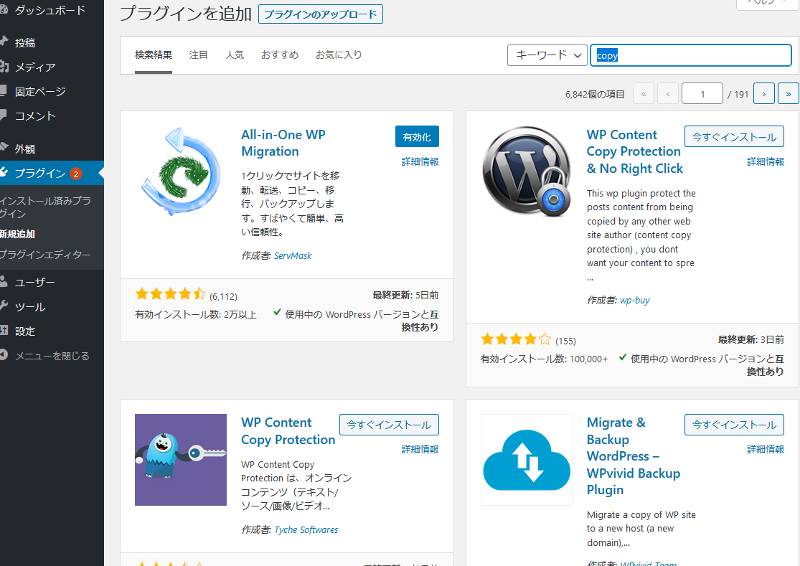800x566 pixels.
Task: Click the 固定ページ sidebar icon
Action: pyautogui.click(x=3, y=91)
